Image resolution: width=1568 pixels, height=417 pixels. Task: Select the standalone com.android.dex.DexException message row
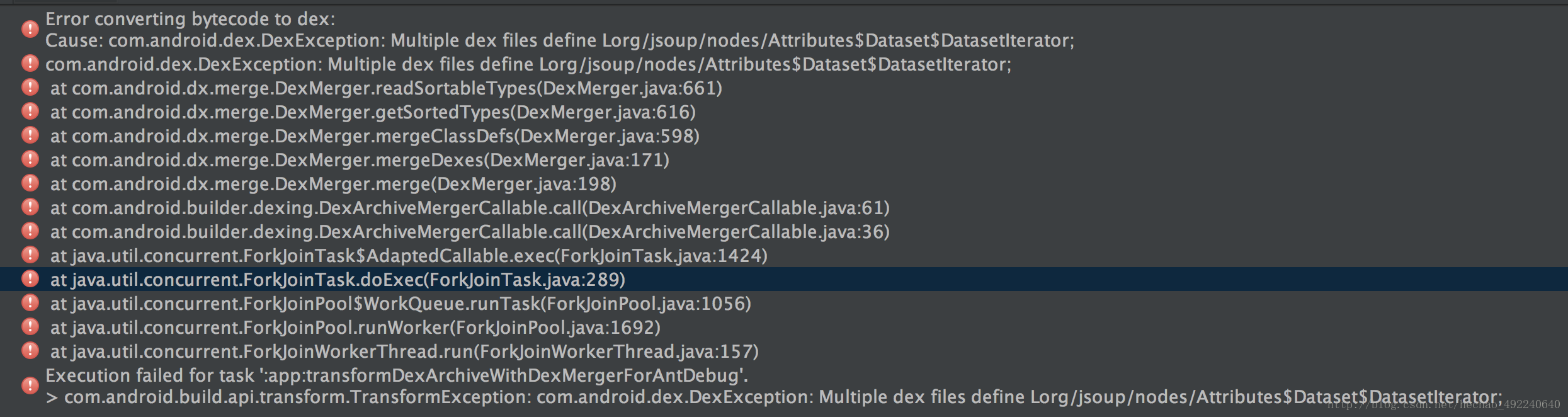[x=528, y=64]
